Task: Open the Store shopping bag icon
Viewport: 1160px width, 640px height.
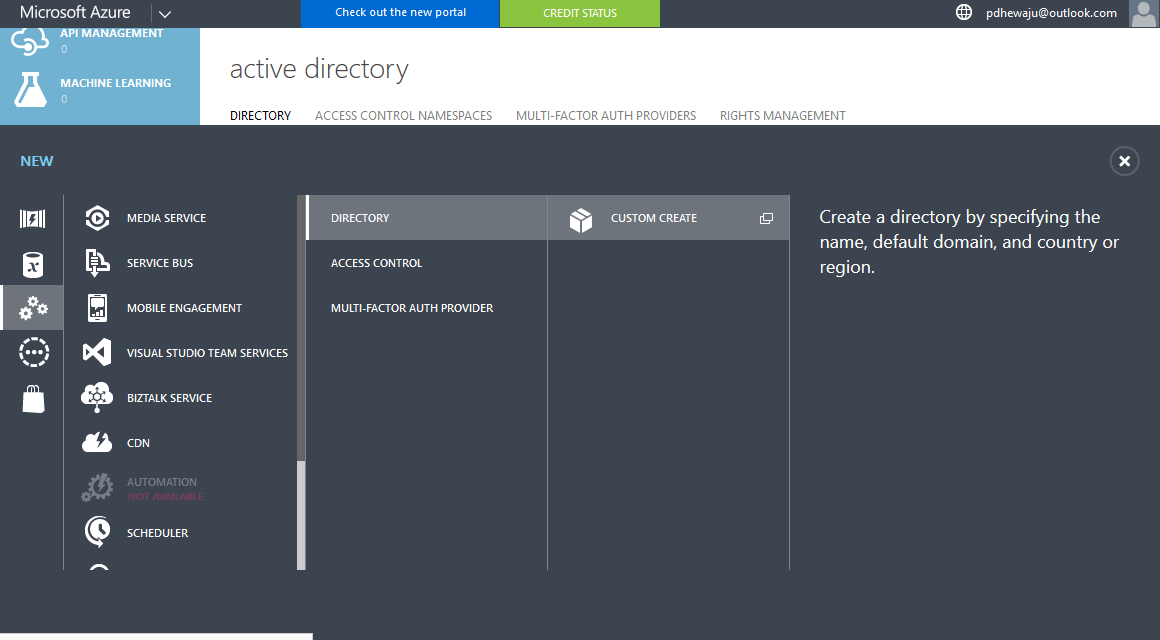Action: tap(33, 399)
